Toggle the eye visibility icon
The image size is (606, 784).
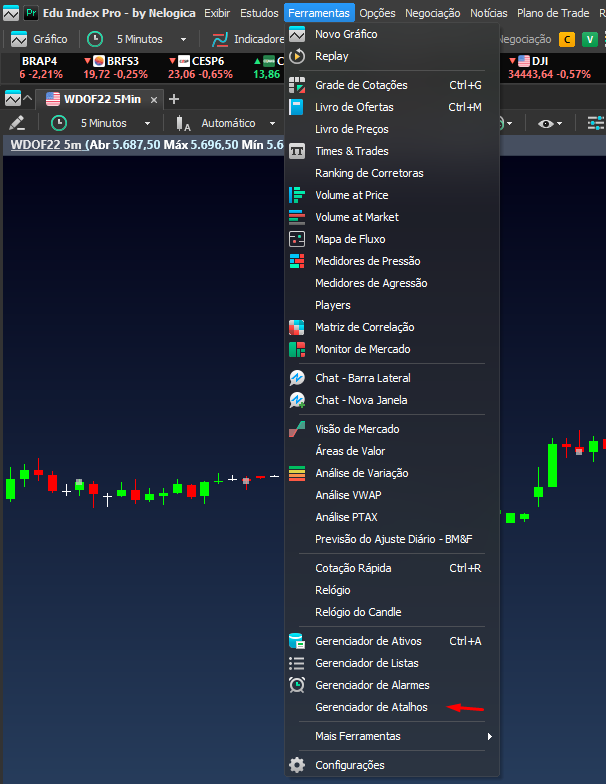pyautogui.click(x=546, y=124)
